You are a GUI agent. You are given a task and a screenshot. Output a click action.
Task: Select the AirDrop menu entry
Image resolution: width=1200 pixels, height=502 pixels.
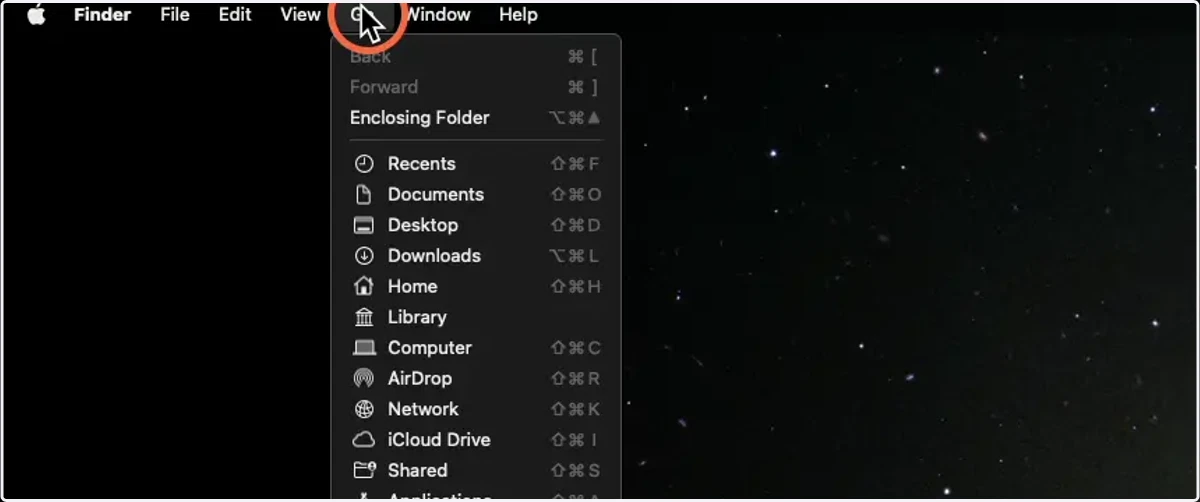point(475,379)
